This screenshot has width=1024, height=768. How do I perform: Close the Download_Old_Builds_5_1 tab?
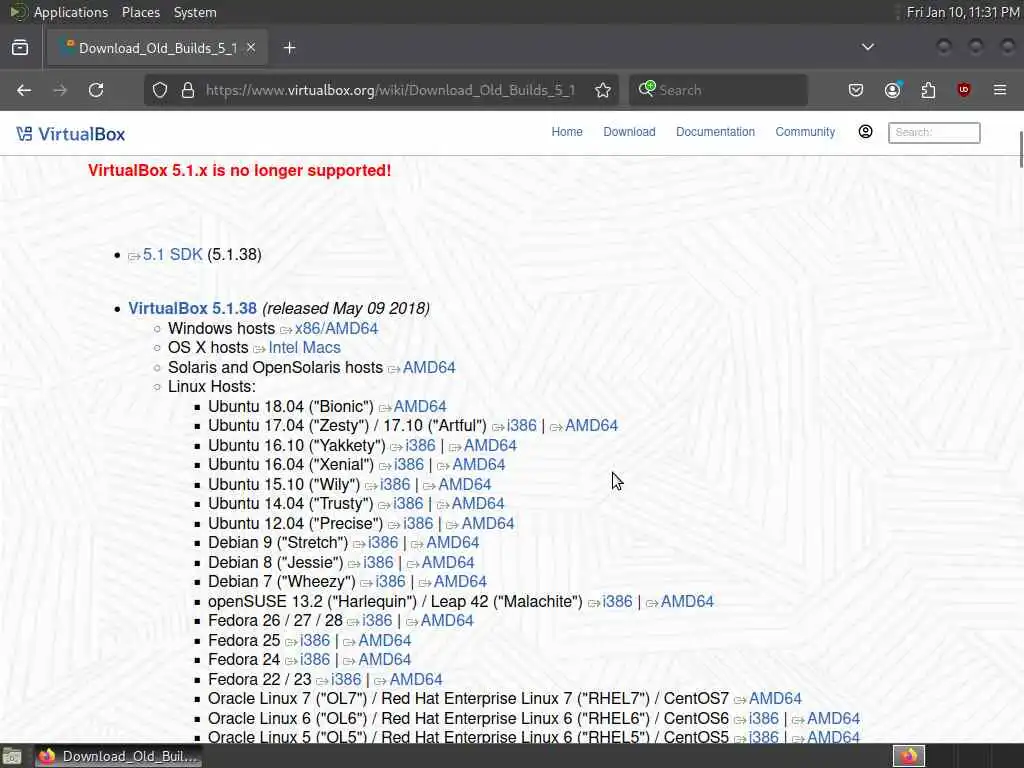[251, 48]
